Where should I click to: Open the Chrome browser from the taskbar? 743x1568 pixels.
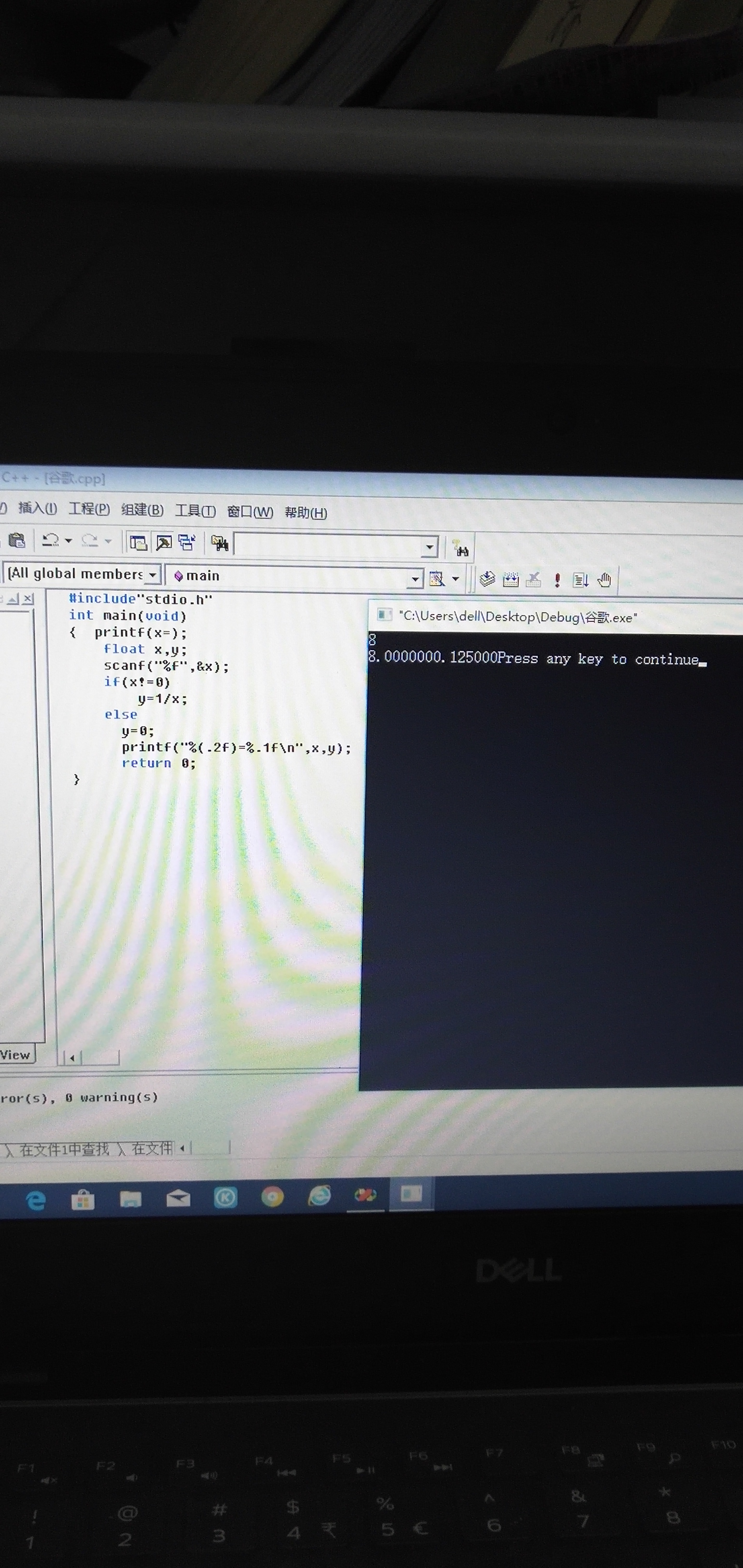click(x=273, y=1197)
